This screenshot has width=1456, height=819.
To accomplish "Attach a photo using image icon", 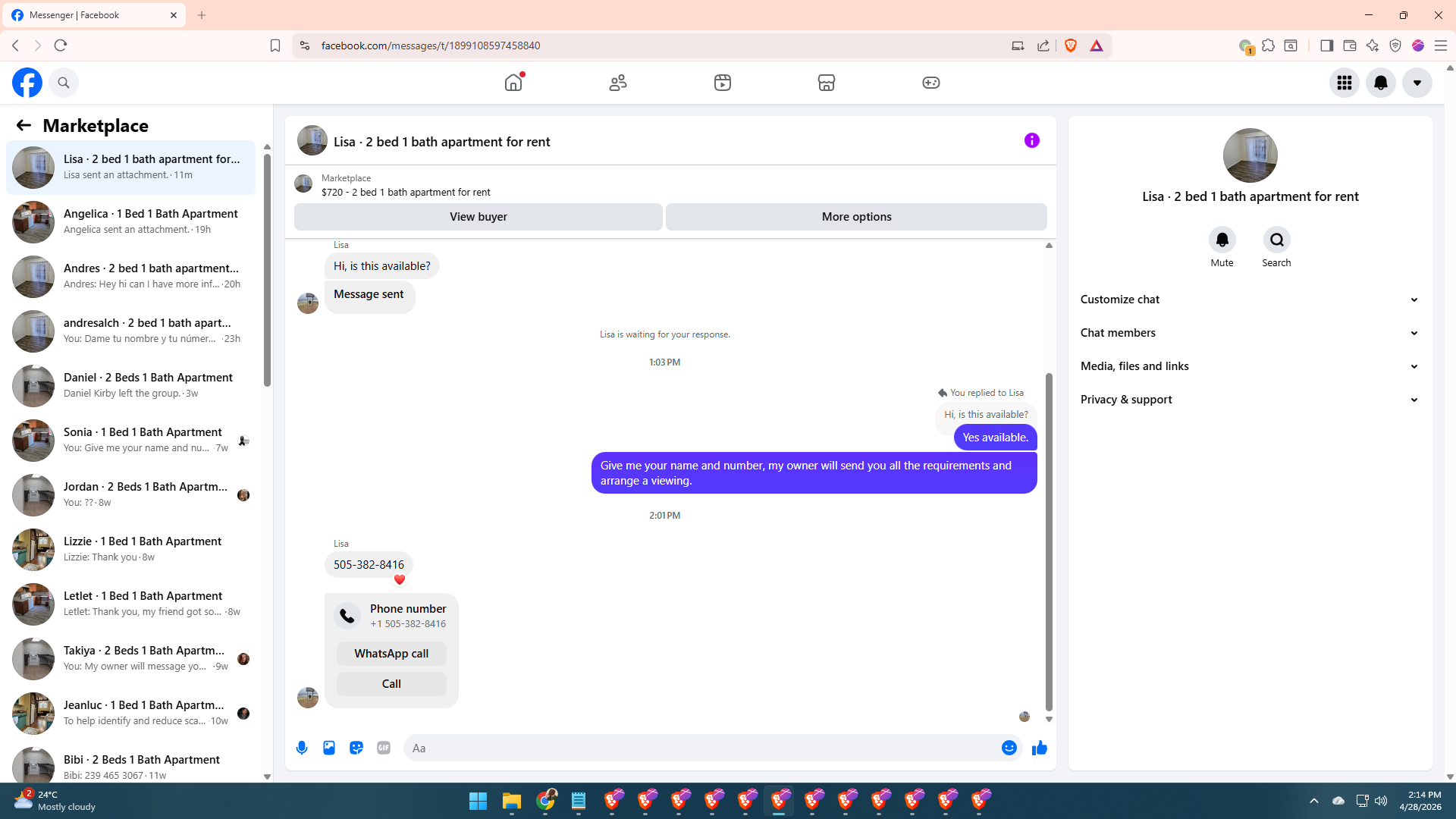I will [329, 748].
